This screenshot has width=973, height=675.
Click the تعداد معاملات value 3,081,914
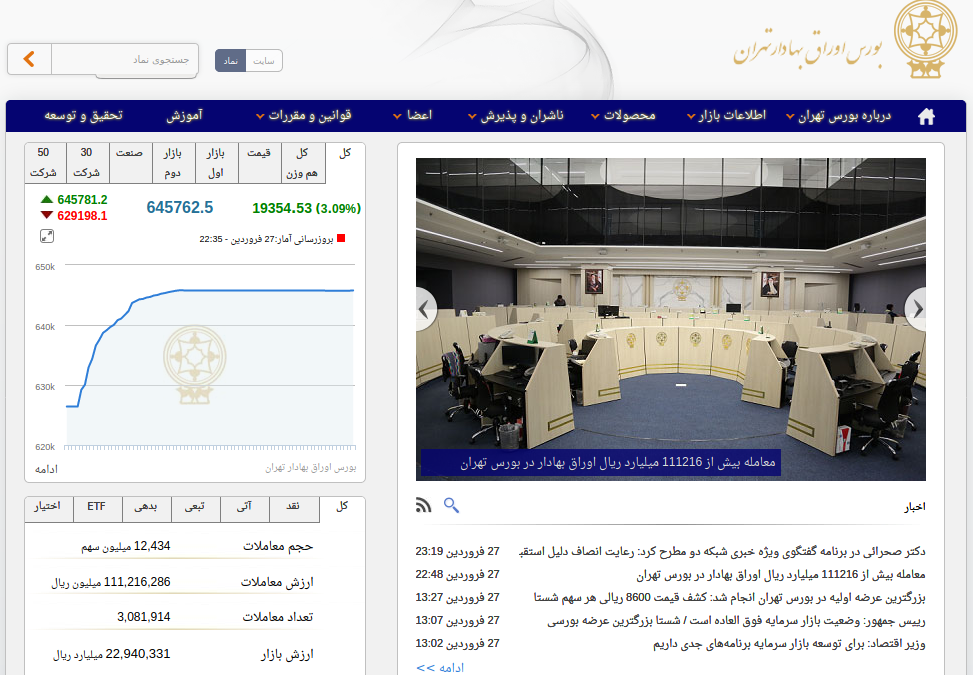tap(144, 617)
